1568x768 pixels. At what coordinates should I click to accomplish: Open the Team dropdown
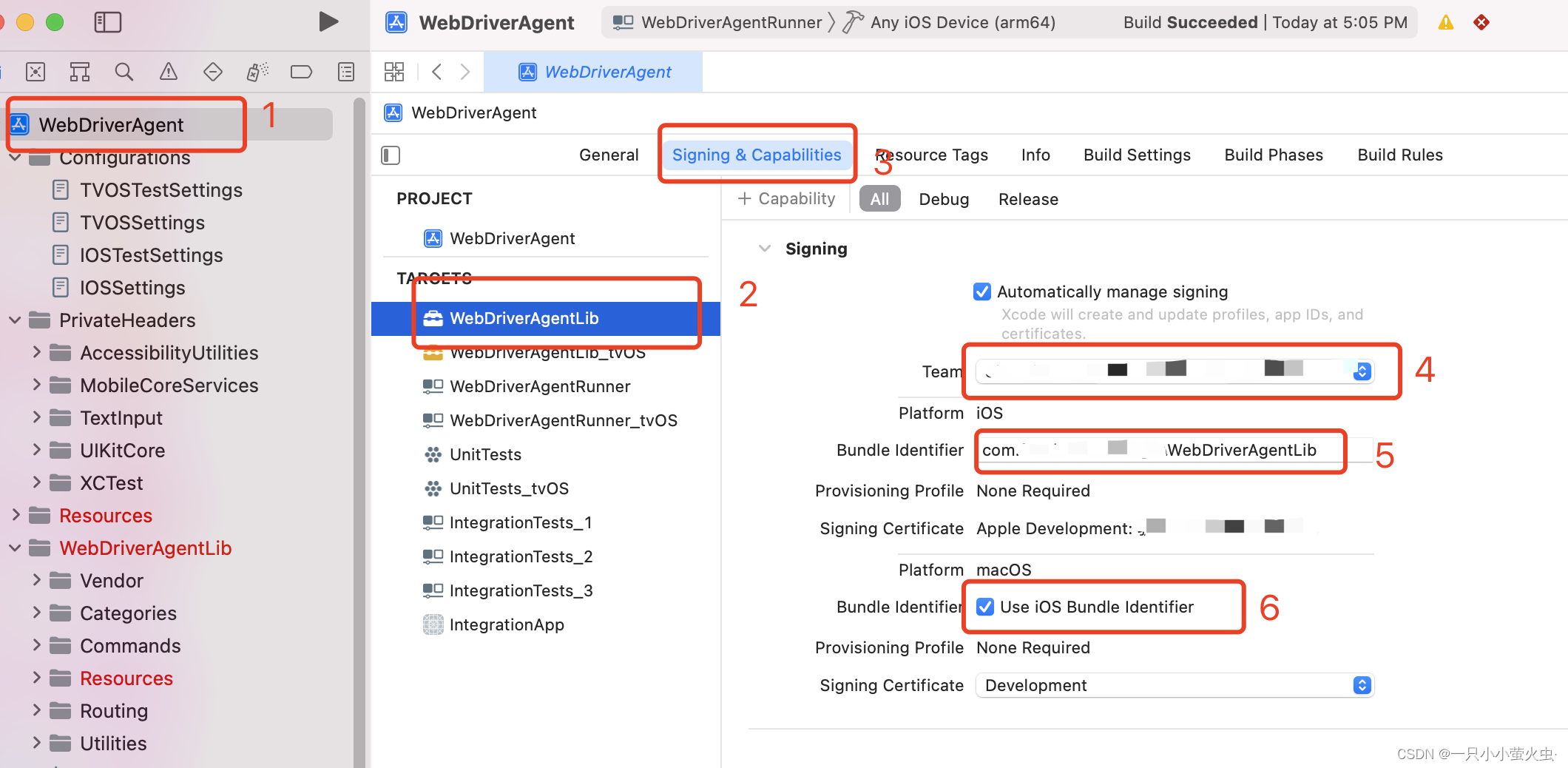[x=1175, y=371]
